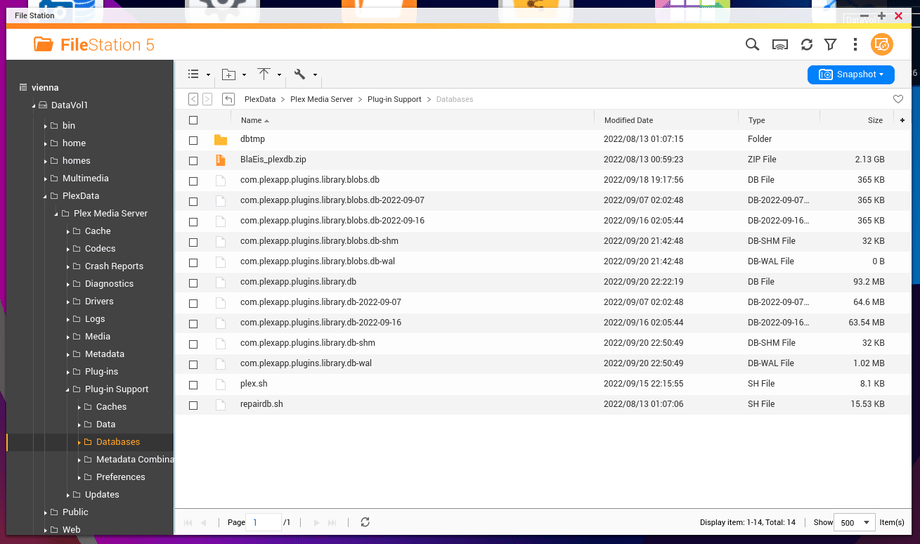
Task: Select file com.plexapp.plugins.library.blobs.db-wal
Action: coord(317,261)
